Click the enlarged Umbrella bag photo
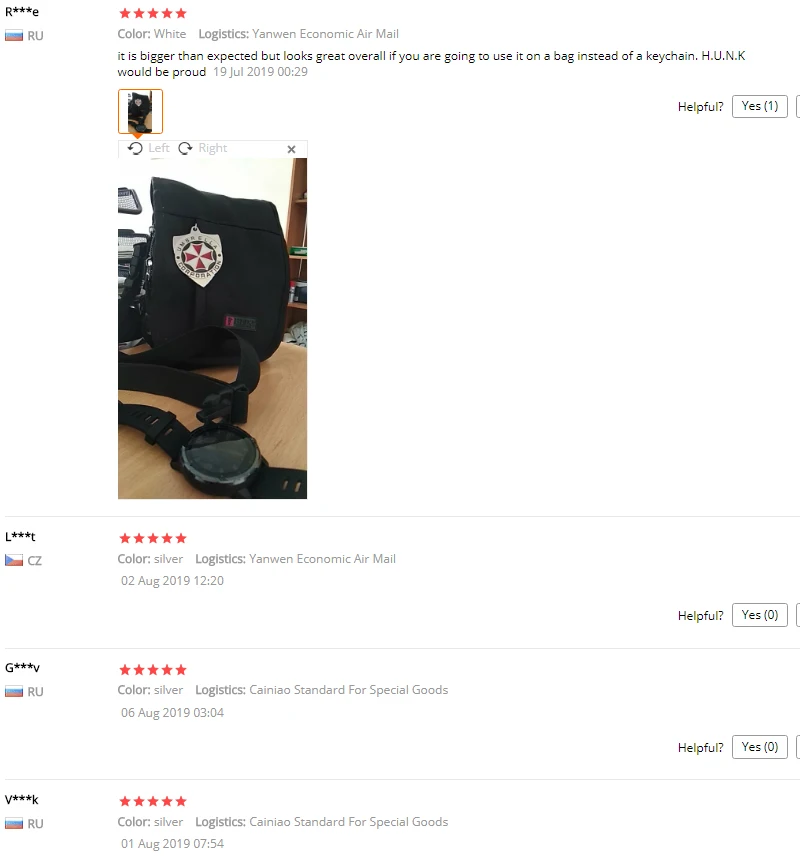The height and width of the screenshot is (856, 800). coord(212,328)
